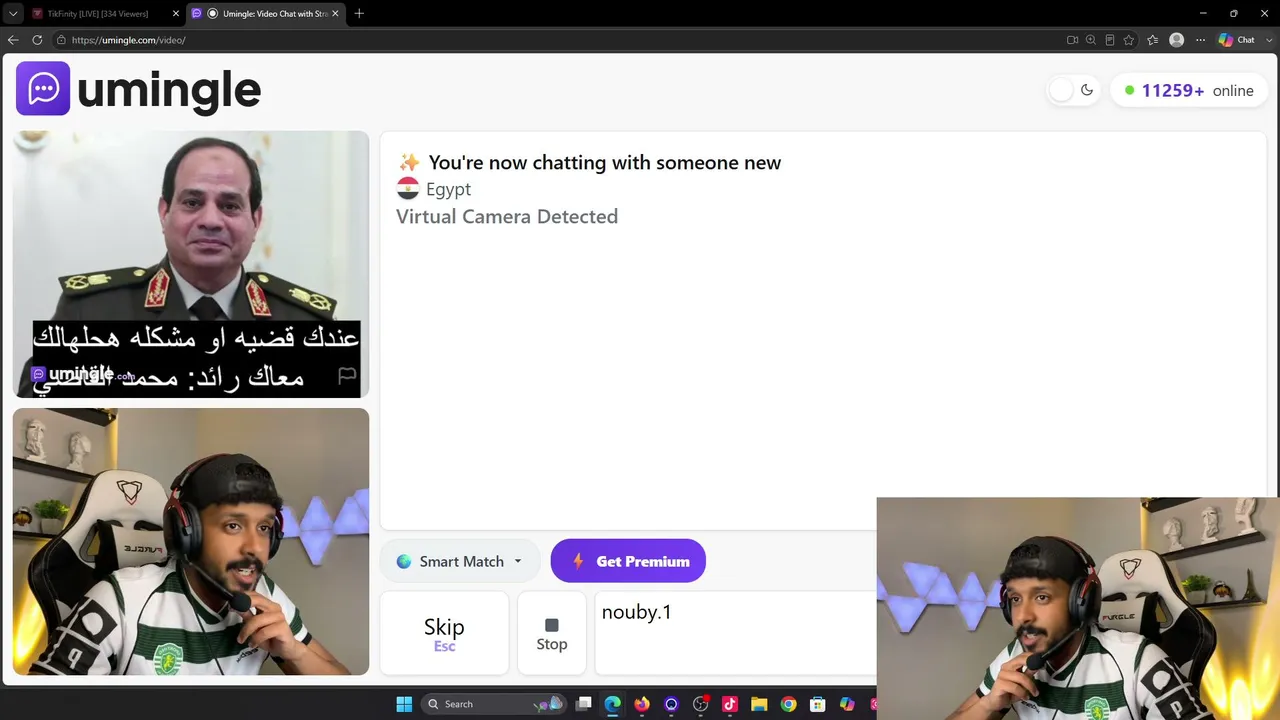Open the zoom magnifier in address bar
The height and width of the screenshot is (720, 1280).
click(x=1091, y=40)
